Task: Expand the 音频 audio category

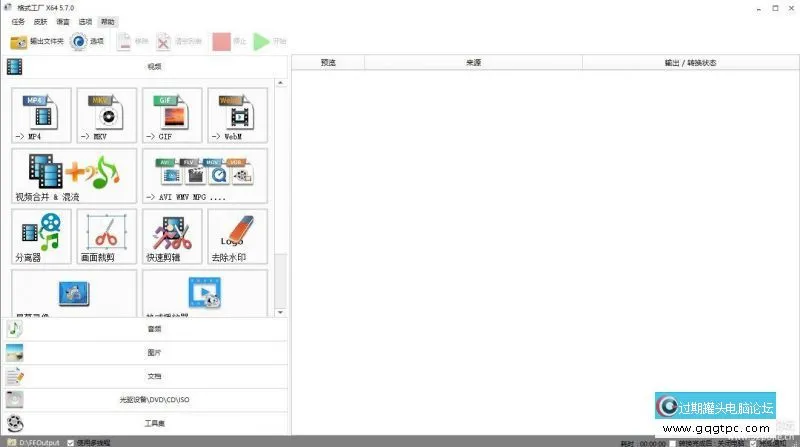Action: pyautogui.click(x=153, y=328)
